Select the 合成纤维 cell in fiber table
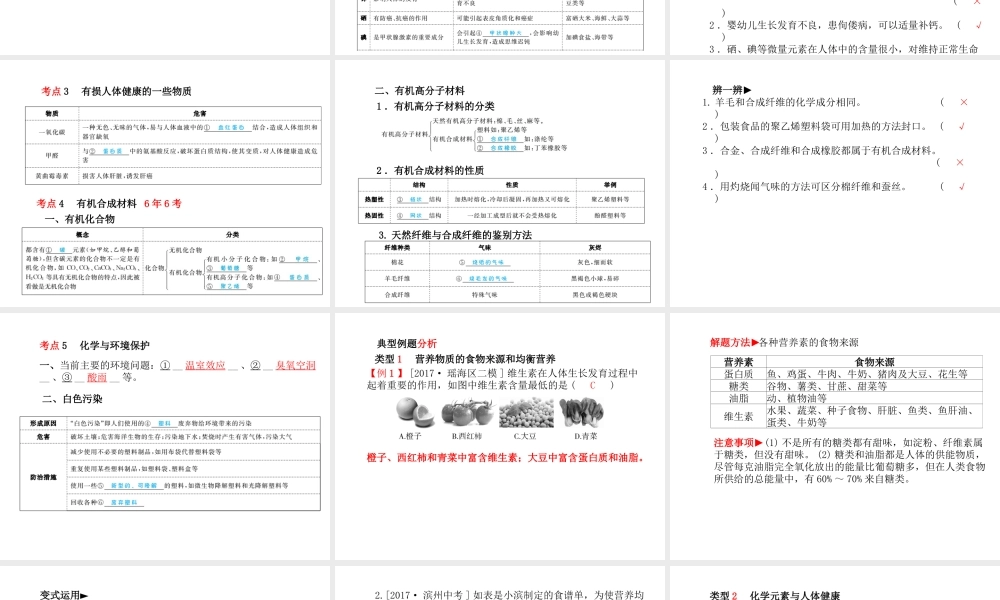 click(397, 295)
